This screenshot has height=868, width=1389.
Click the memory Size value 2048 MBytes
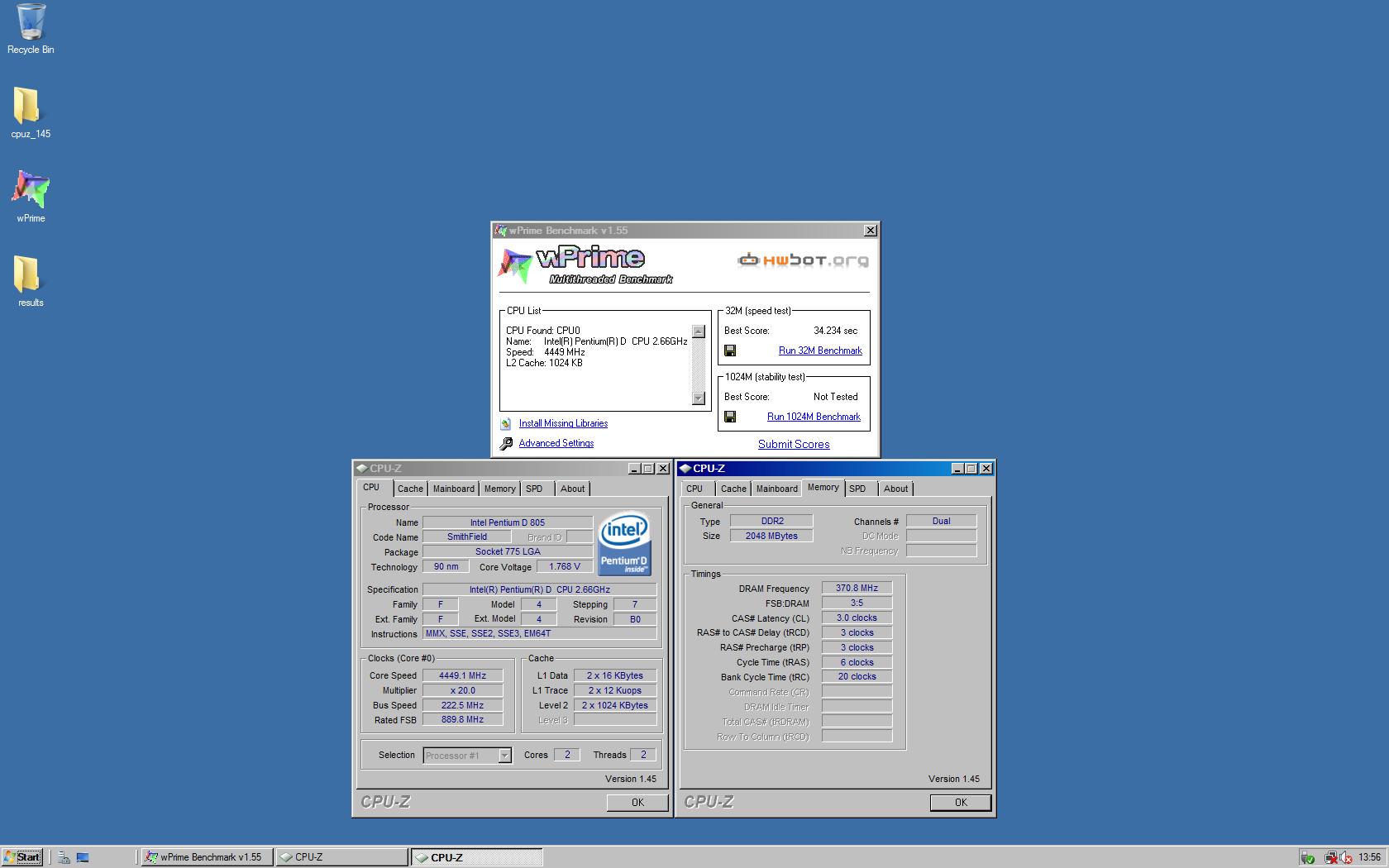coord(771,536)
